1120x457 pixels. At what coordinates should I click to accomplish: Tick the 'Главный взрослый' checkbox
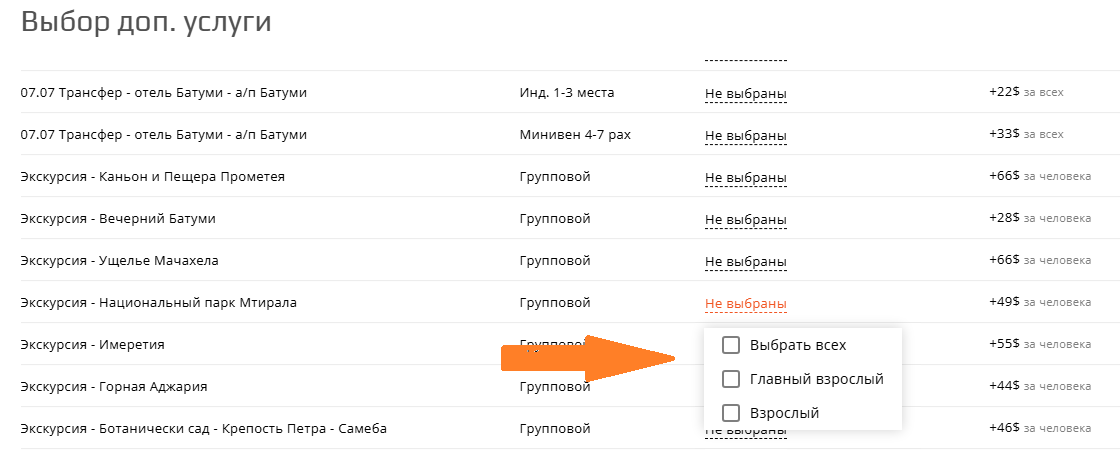tap(731, 379)
